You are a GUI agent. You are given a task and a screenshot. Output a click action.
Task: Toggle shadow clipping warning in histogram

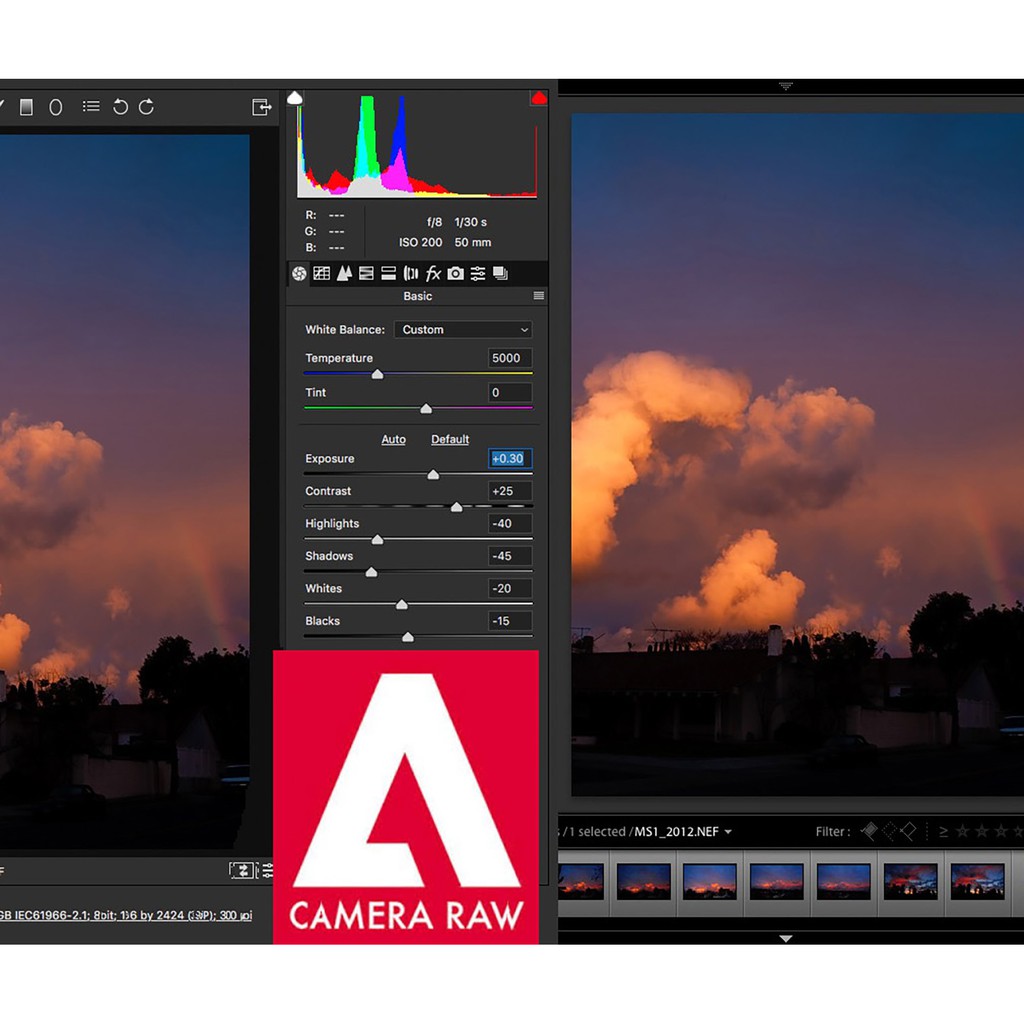tap(295, 98)
